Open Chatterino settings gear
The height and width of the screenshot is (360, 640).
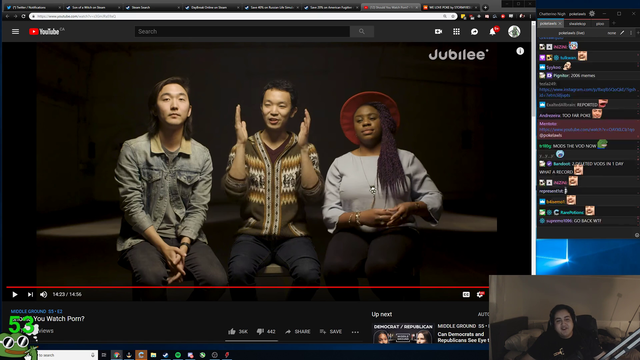592,13
